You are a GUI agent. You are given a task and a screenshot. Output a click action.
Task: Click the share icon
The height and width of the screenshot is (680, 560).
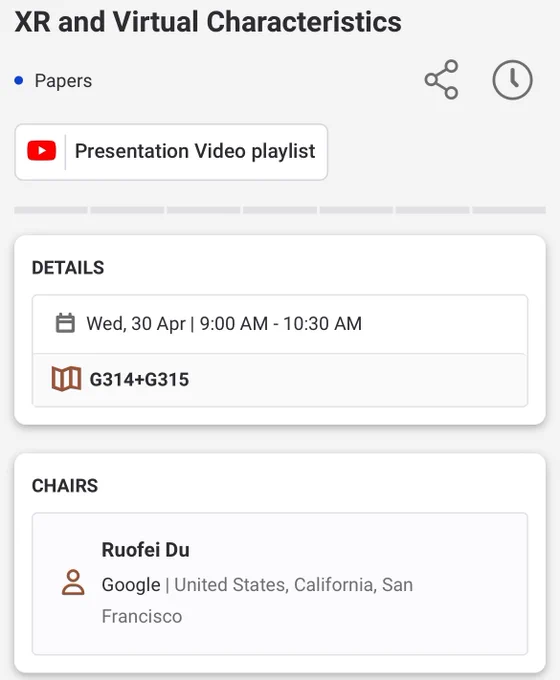coord(442,80)
